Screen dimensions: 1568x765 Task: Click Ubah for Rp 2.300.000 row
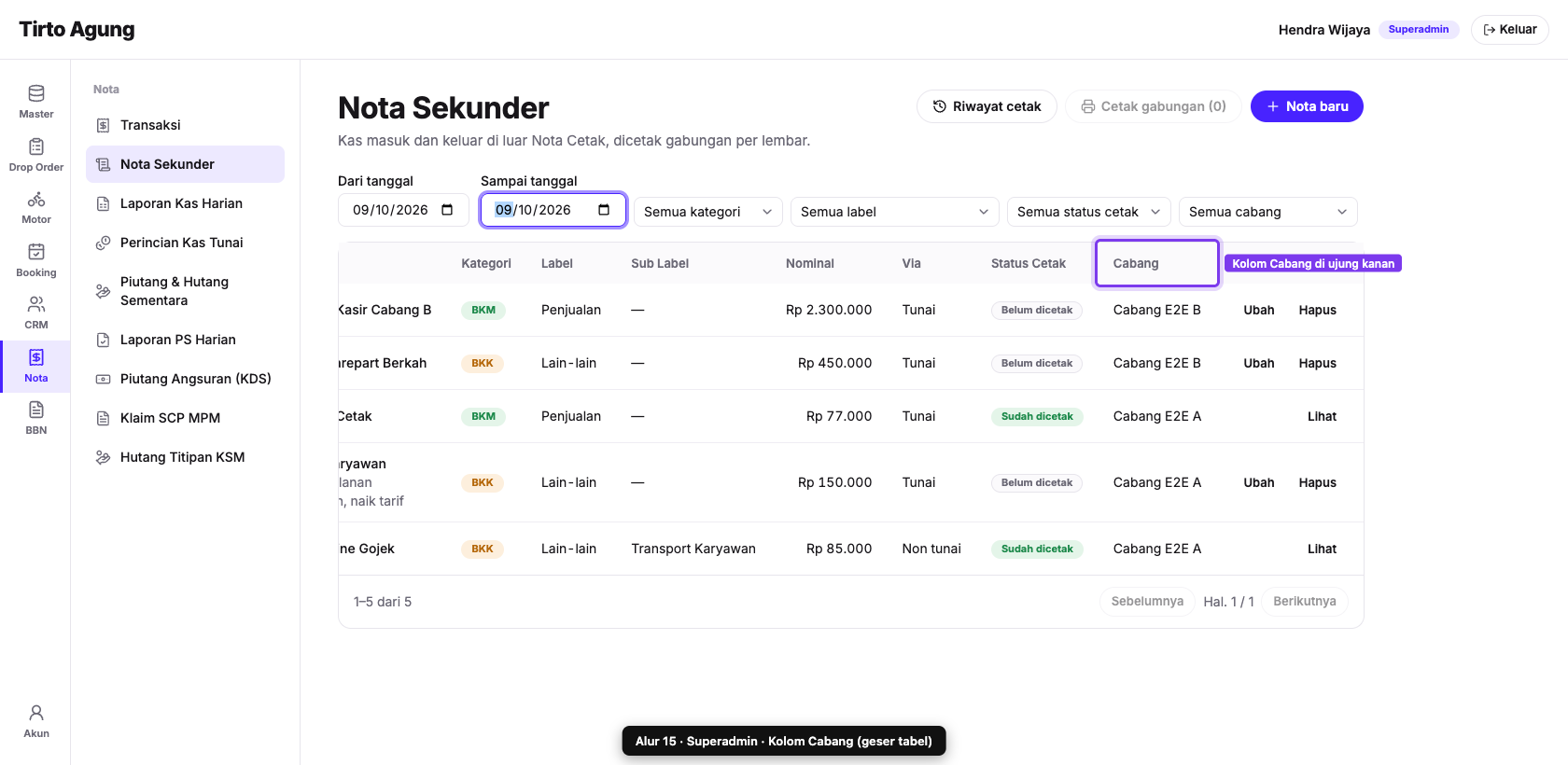coord(1259,310)
